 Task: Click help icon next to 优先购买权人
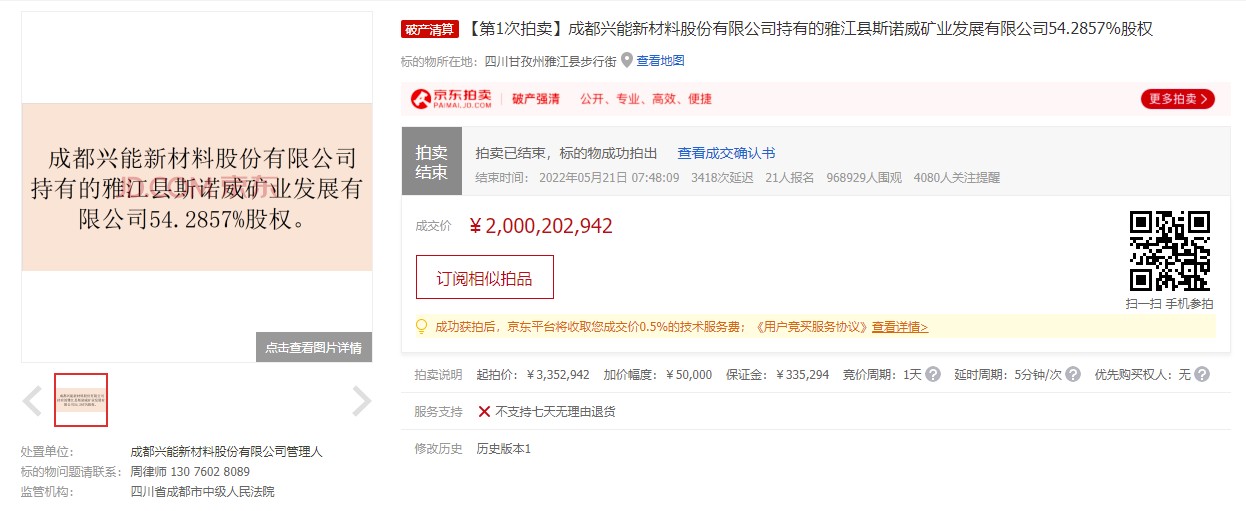tap(1202, 374)
